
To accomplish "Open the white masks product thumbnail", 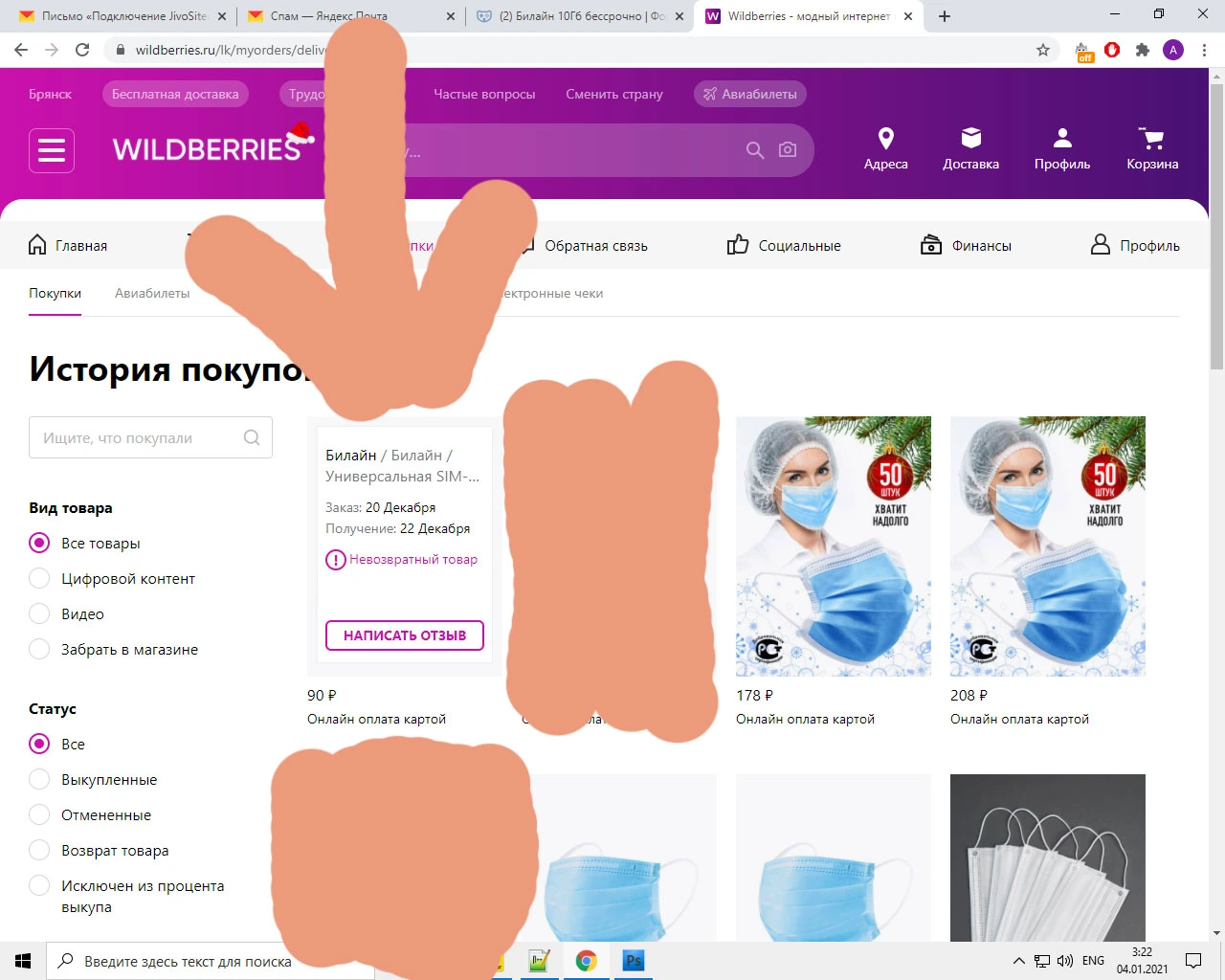I will tap(1048, 857).
